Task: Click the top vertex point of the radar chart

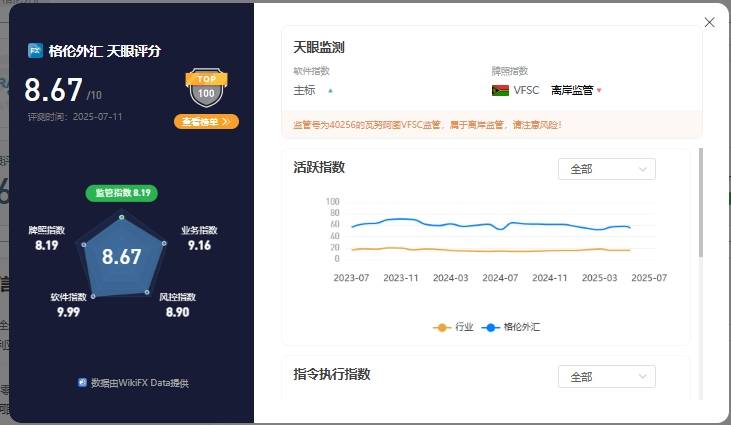Action: point(122,217)
